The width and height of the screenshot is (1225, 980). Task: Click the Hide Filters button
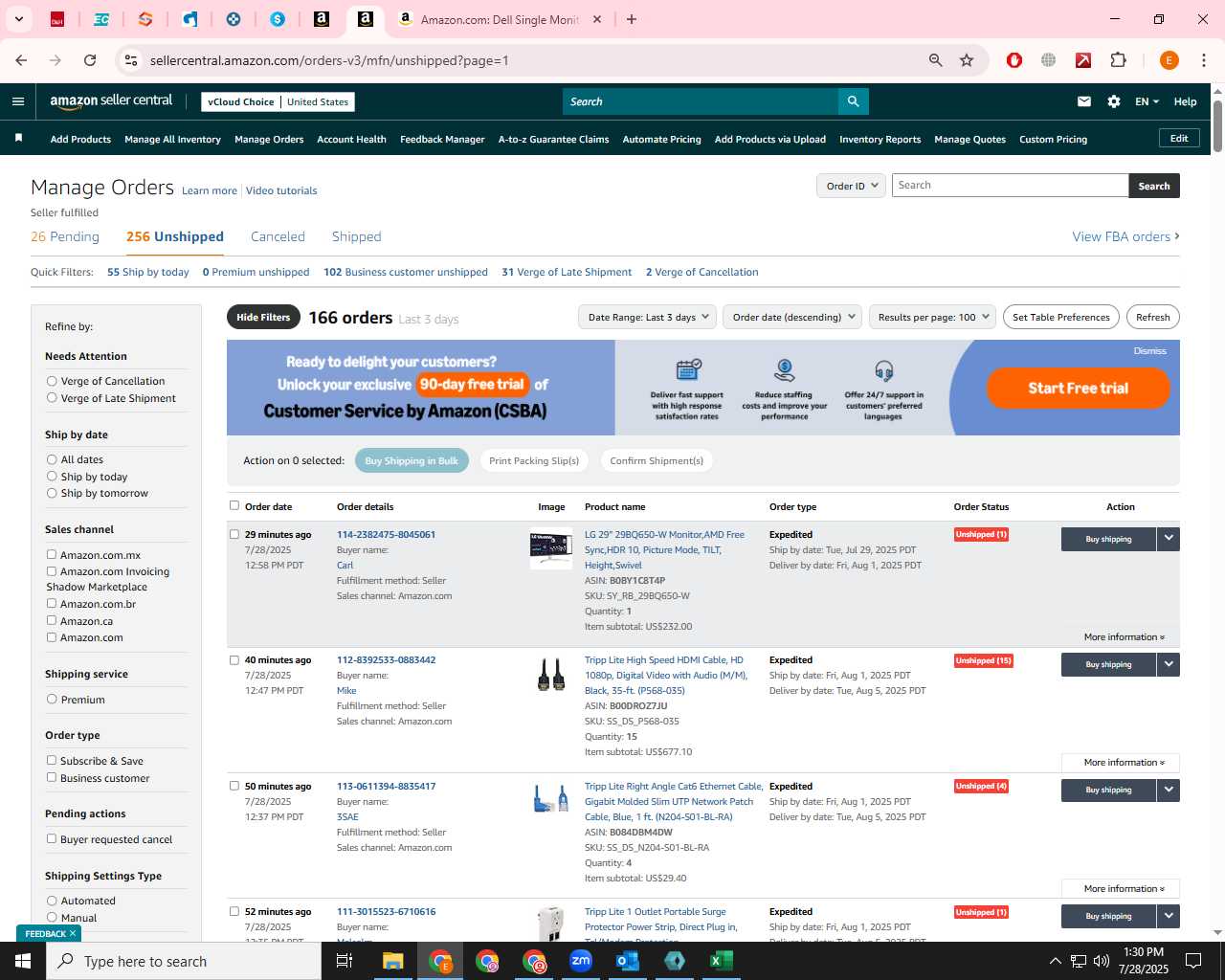click(x=263, y=317)
